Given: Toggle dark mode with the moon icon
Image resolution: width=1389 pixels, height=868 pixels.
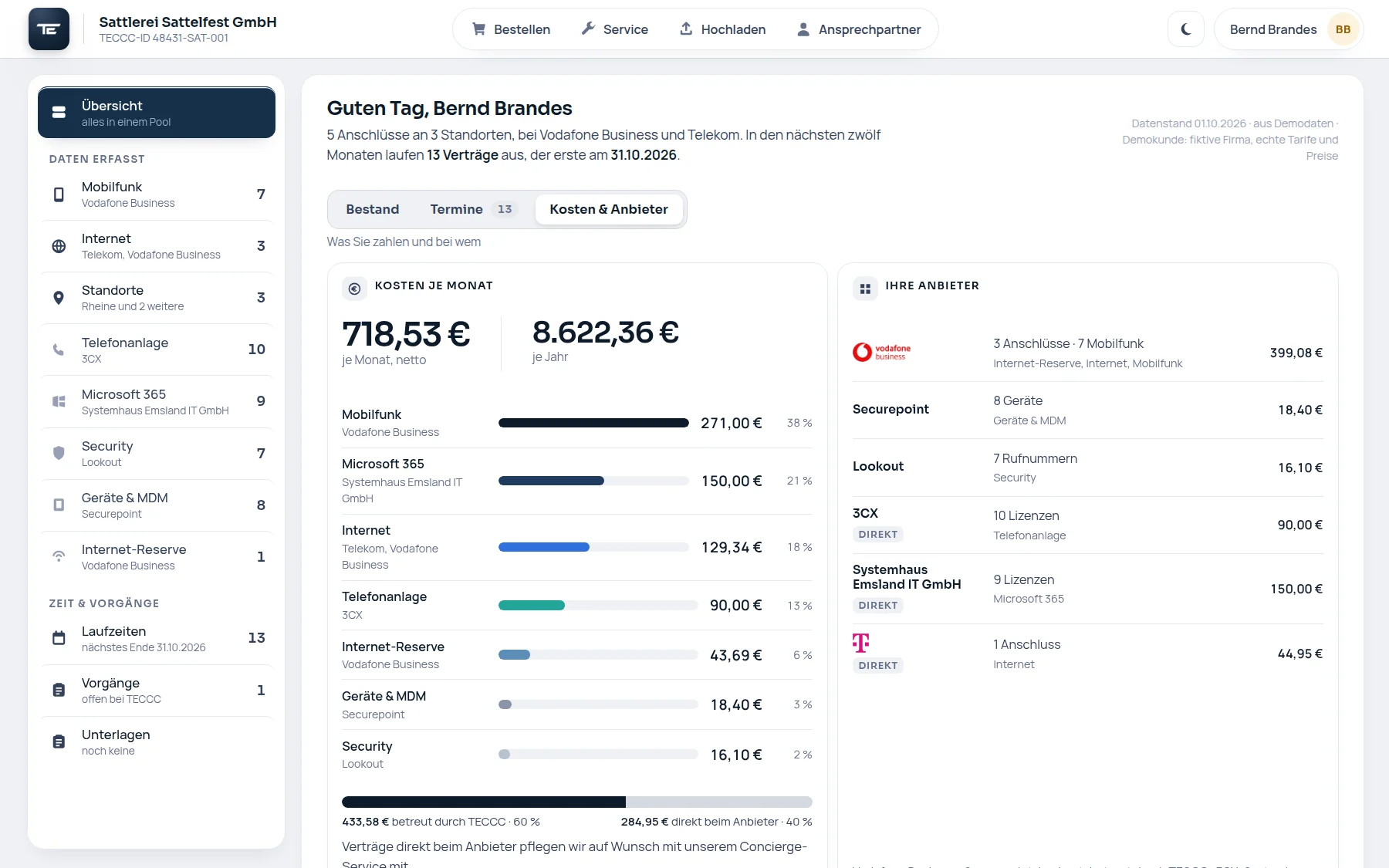Looking at the screenshot, I should (x=1186, y=29).
